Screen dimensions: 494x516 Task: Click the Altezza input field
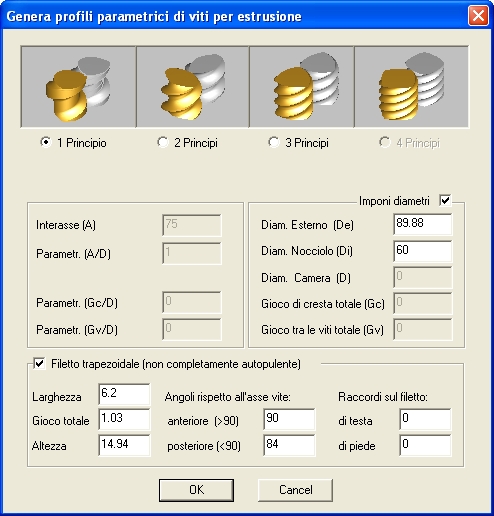click(x=124, y=445)
